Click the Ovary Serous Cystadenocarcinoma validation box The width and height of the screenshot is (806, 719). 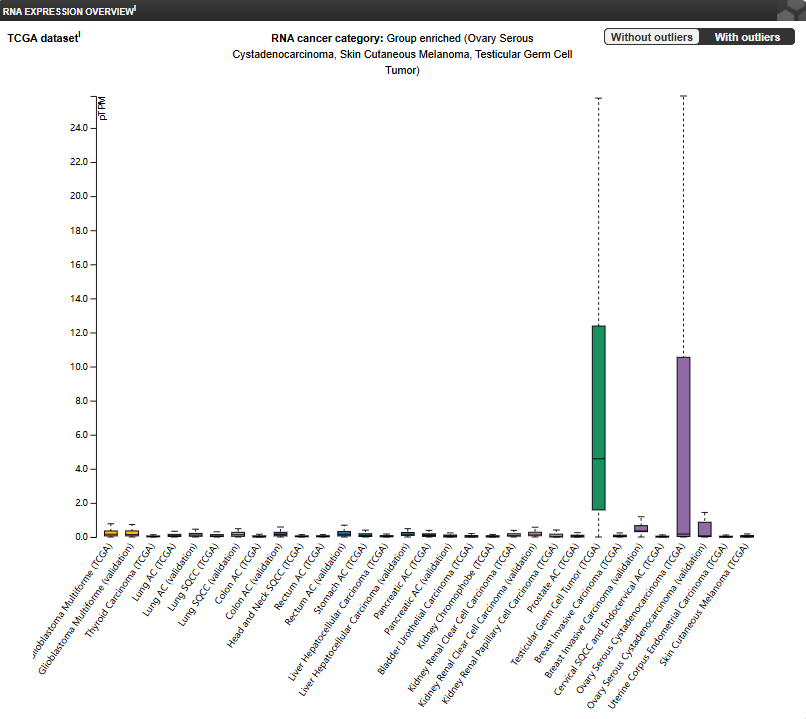coord(705,529)
